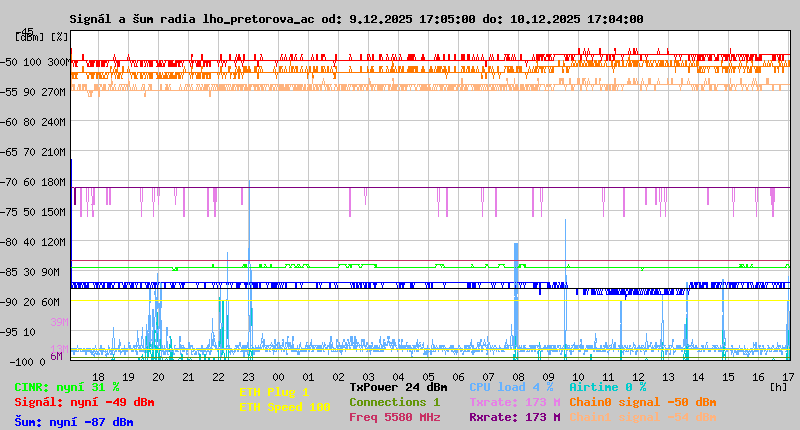Click the '23' hour label on x-axis
Image resolution: width=800 pixels, height=430 pixels.
pyautogui.click(x=248, y=377)
